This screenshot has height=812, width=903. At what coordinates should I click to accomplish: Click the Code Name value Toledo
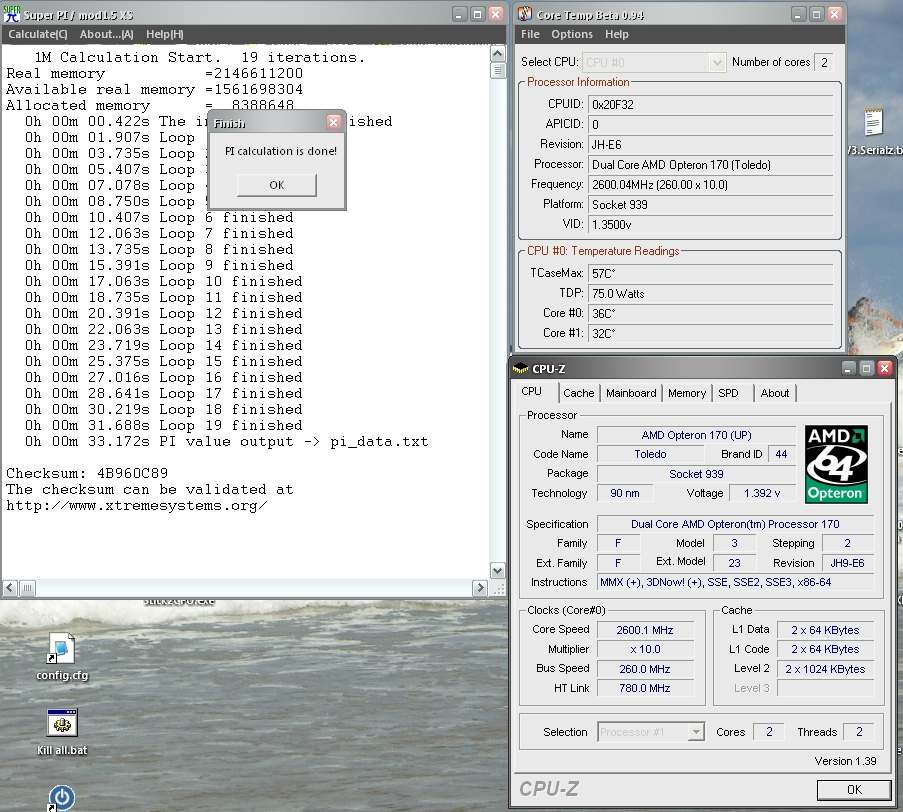(x=650, y=454)
